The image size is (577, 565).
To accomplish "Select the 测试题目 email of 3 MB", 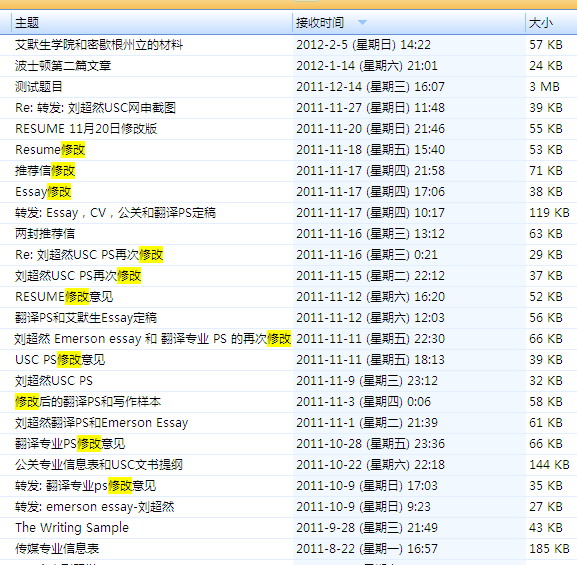I will click(x=288, y=87).
